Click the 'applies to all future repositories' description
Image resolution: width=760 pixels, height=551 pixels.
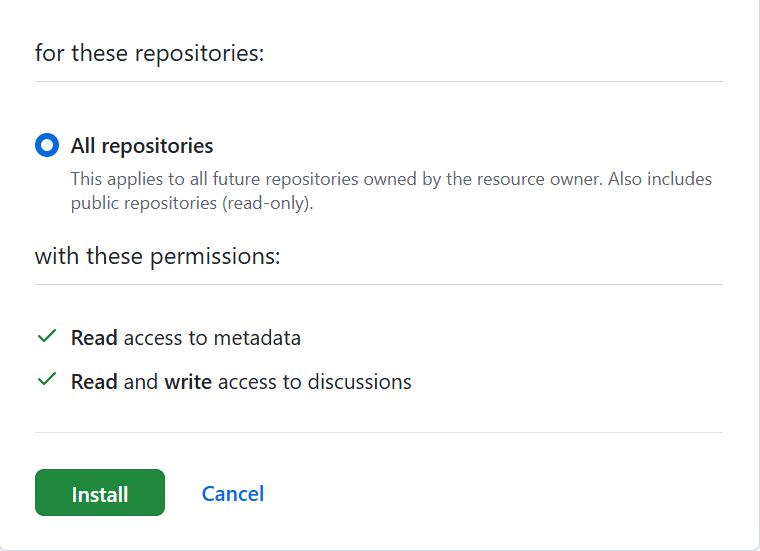(390, 180)
